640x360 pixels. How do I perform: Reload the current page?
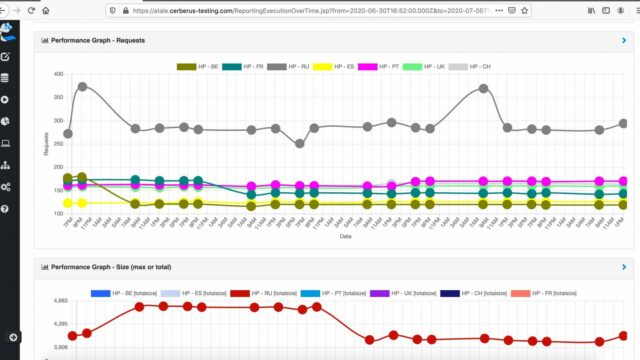coord(31,11)
